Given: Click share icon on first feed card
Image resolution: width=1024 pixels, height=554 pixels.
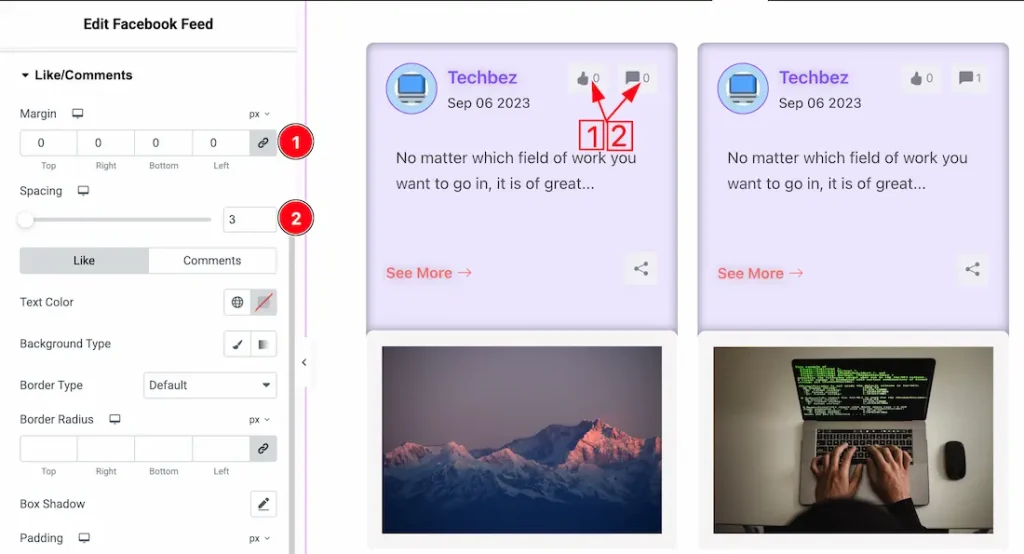Looking at the screenshot, I should pos(641,269).
